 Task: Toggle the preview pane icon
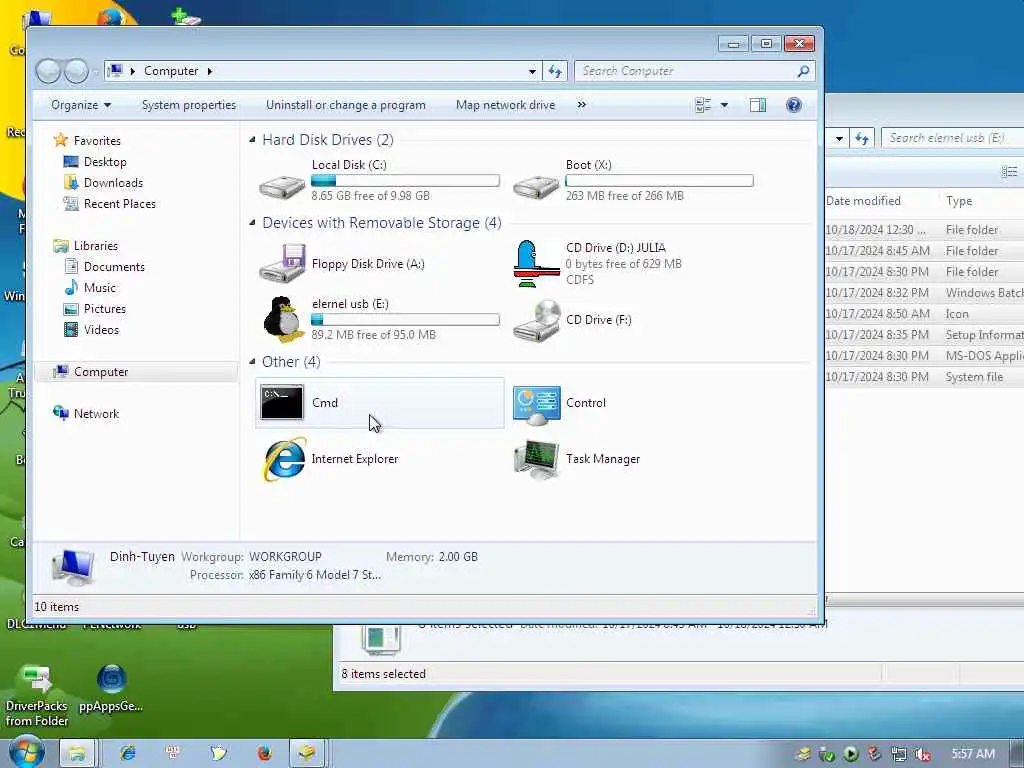coord(758,105)
